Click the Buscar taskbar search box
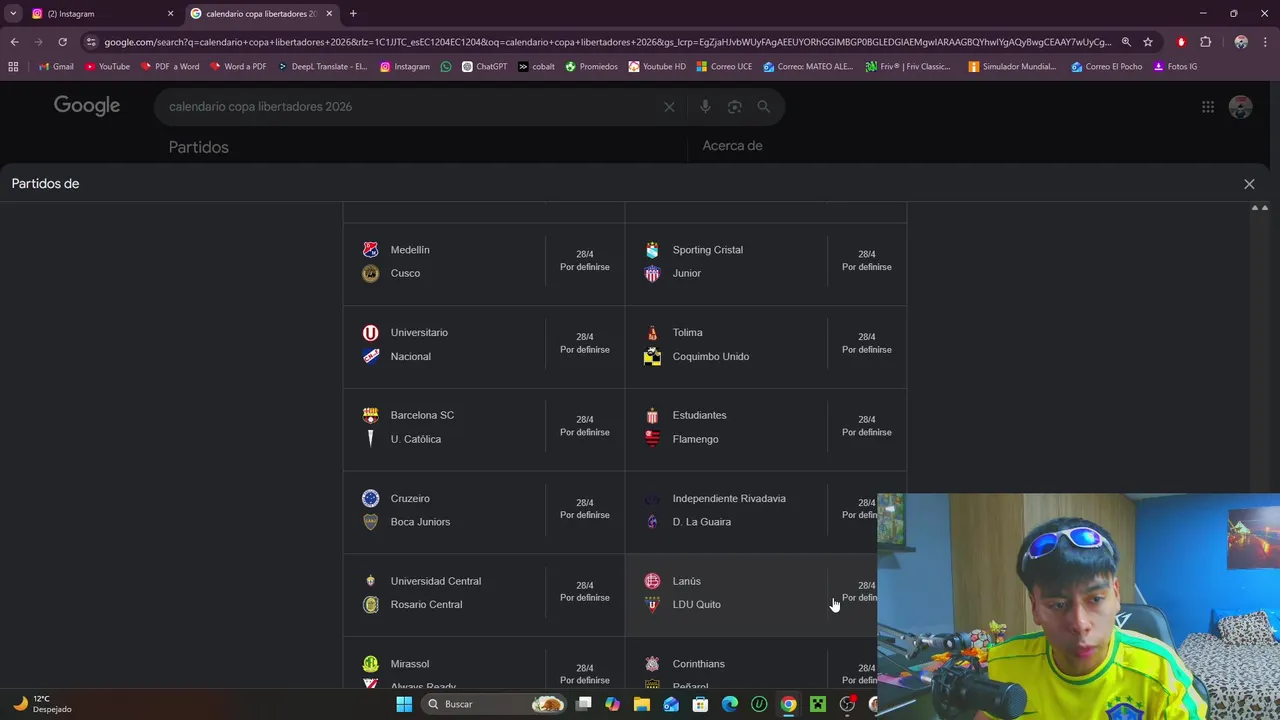 point(495,704)
